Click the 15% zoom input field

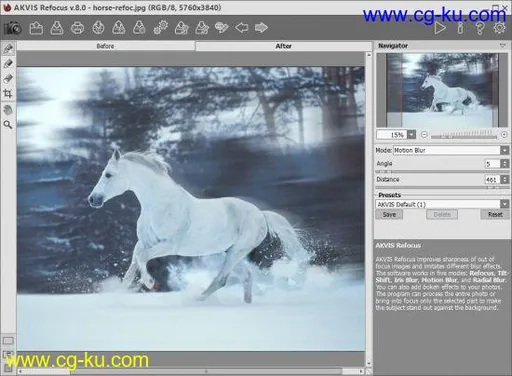392,135
